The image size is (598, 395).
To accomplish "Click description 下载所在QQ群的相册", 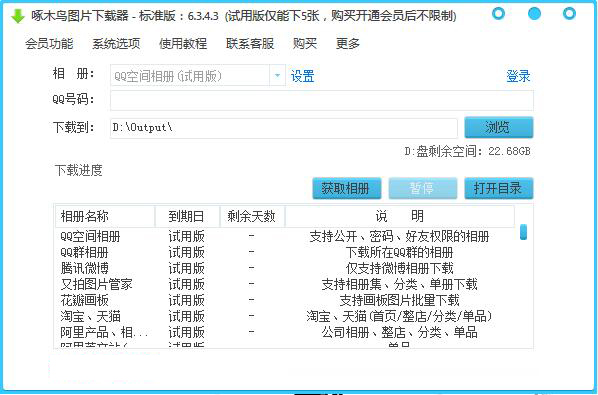I will click(399, 253).
